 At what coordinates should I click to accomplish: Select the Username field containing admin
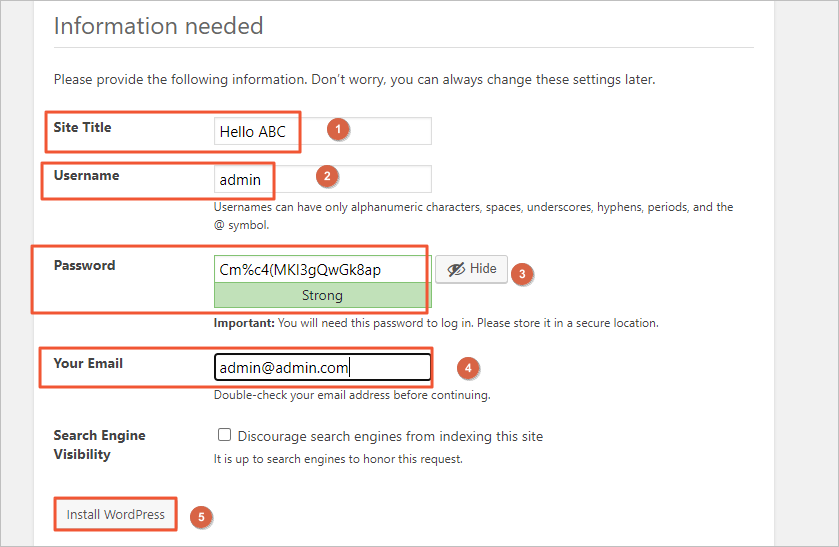[x=323, y=179]
